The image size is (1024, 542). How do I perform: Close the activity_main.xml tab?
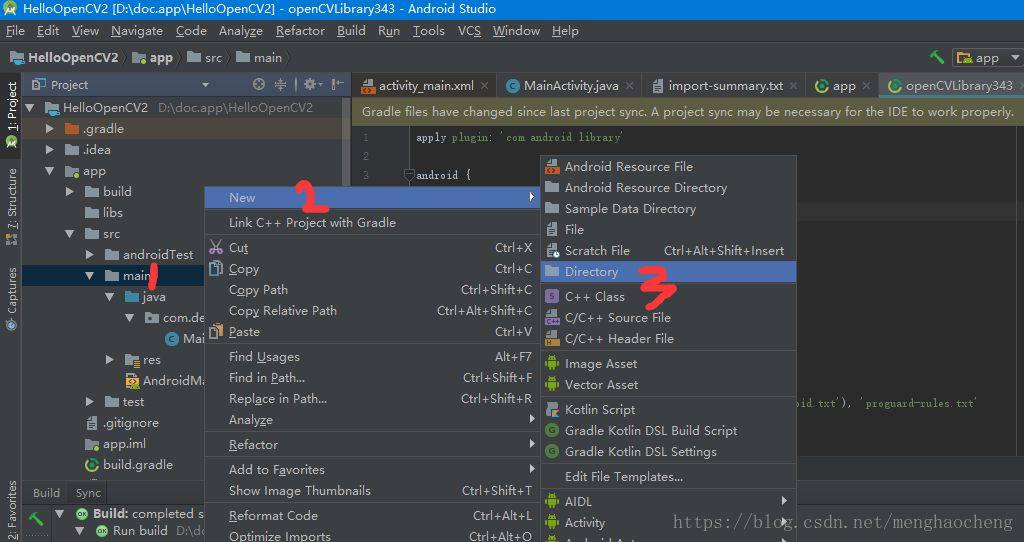coord(485,86)
